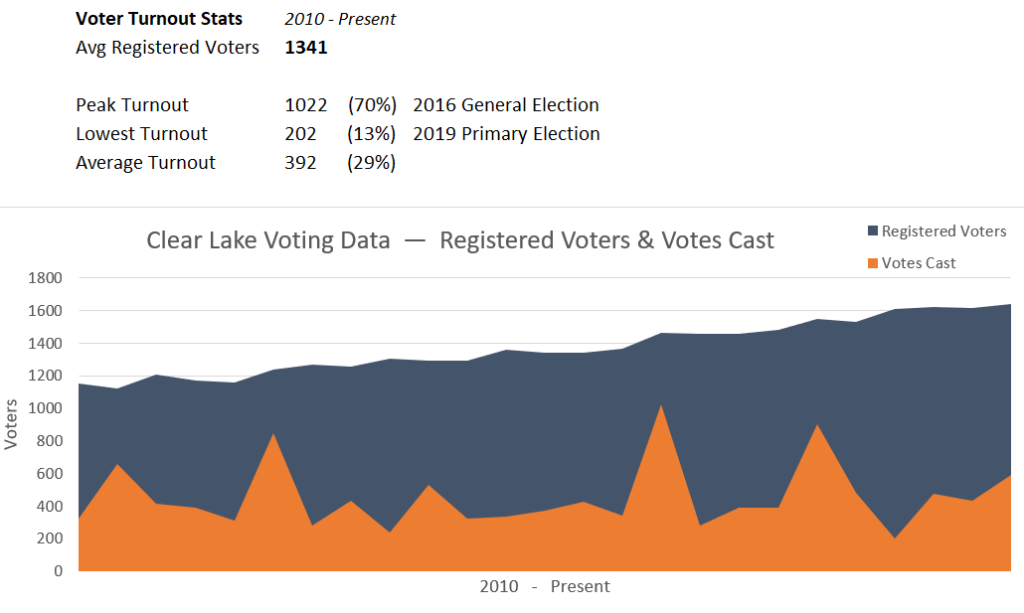Click the 2016 General Election text
The height and width of the screenshot is (613, 1024).
[506, 105]
